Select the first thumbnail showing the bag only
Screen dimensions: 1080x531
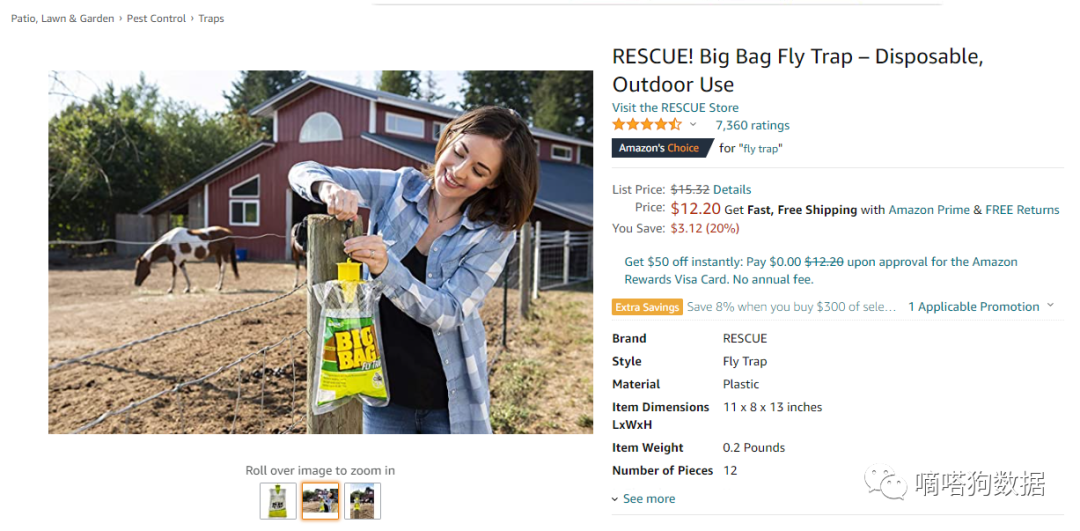point(278,501)
